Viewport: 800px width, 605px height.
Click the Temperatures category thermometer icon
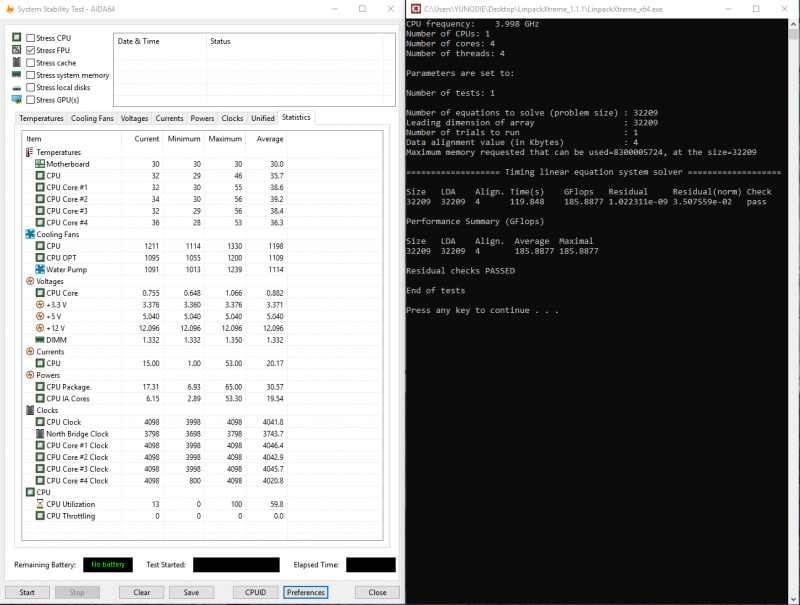click(29, 152)
